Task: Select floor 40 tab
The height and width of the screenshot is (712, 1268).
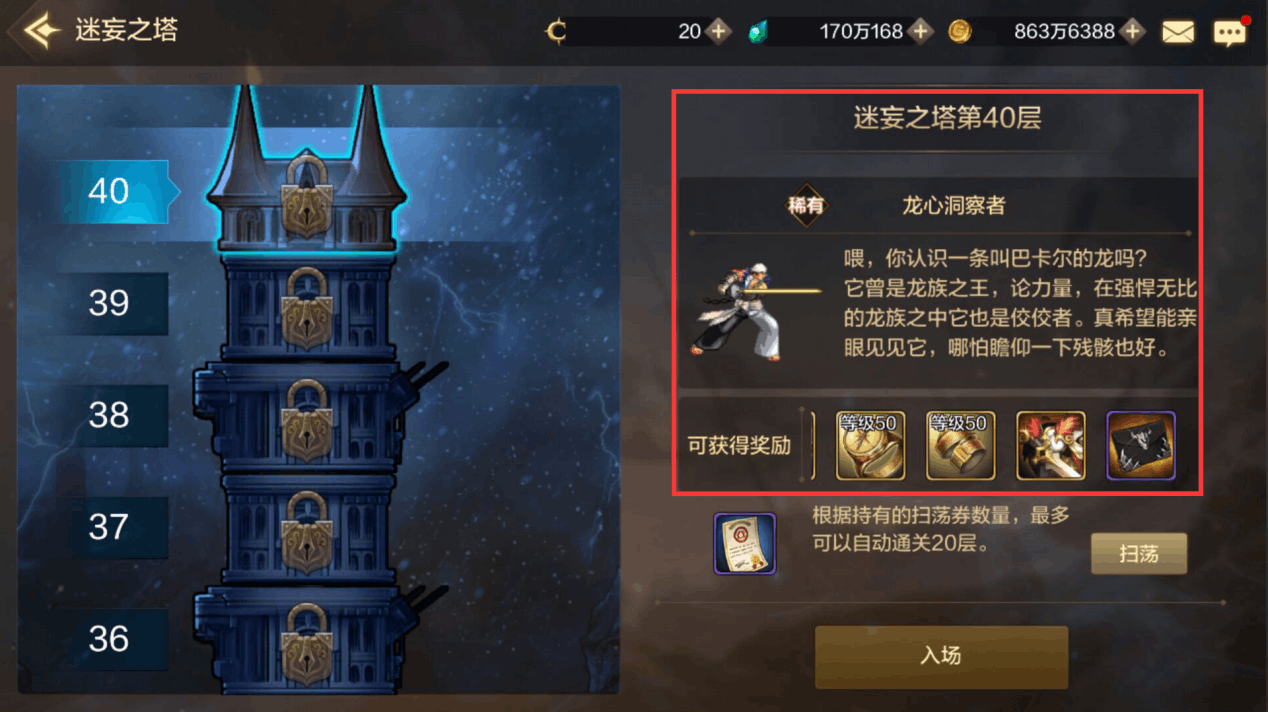Action: (113, 191)
